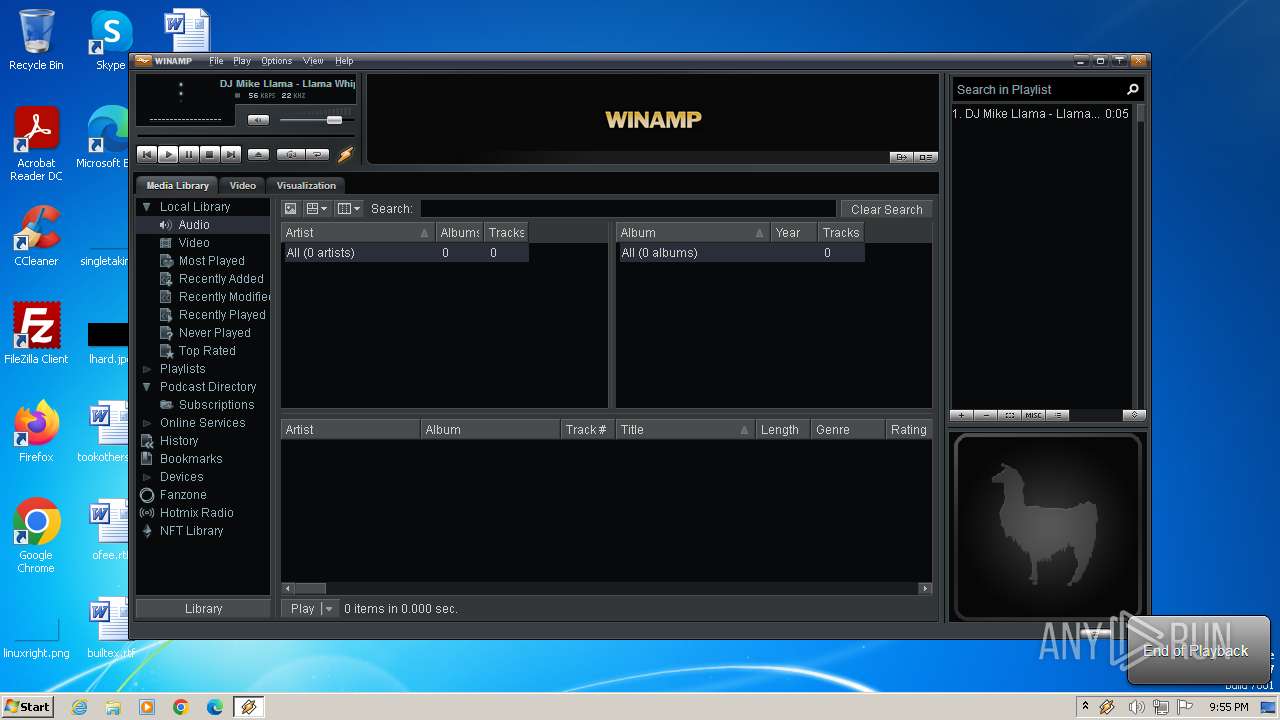
Task: Click the llama album art thumbnail
Action: 1048,526
